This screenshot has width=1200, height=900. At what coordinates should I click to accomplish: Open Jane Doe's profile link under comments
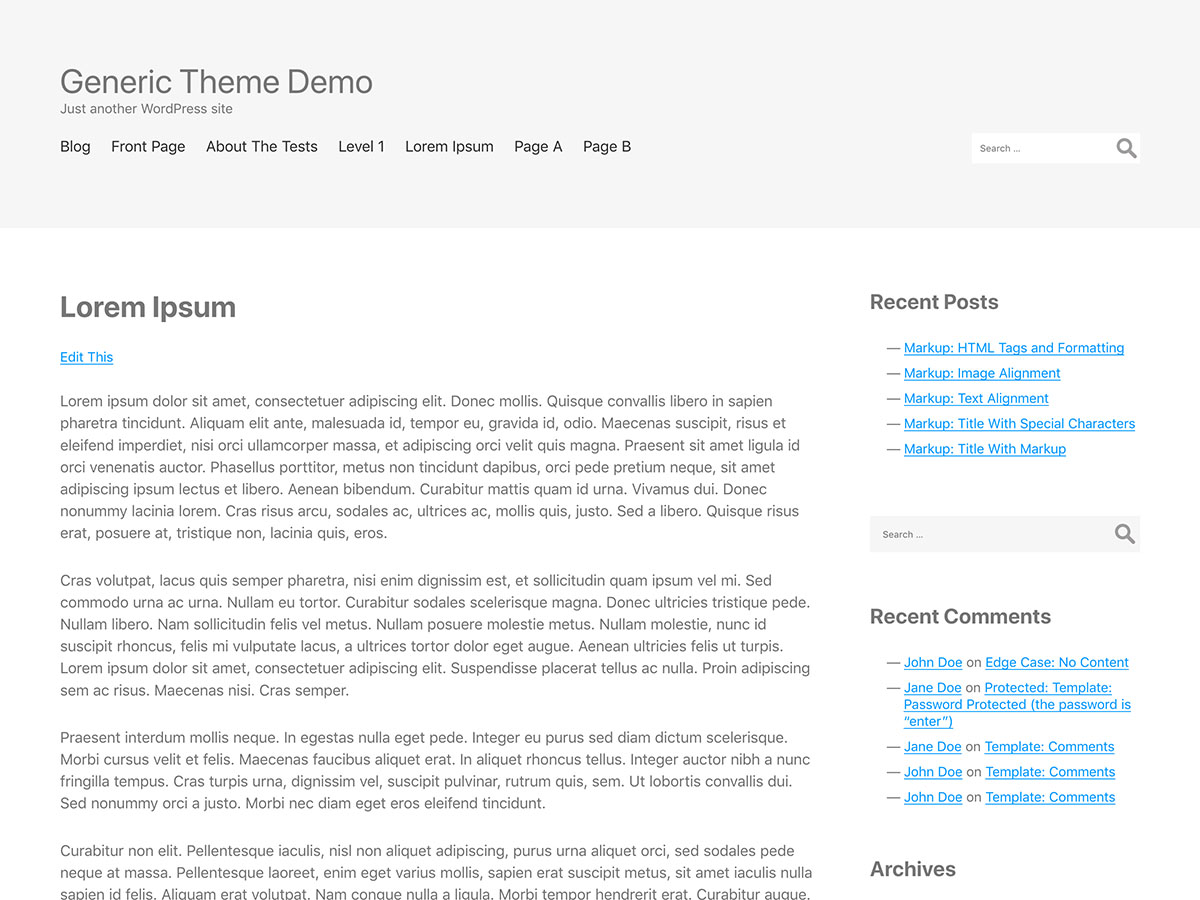point(932,687)
